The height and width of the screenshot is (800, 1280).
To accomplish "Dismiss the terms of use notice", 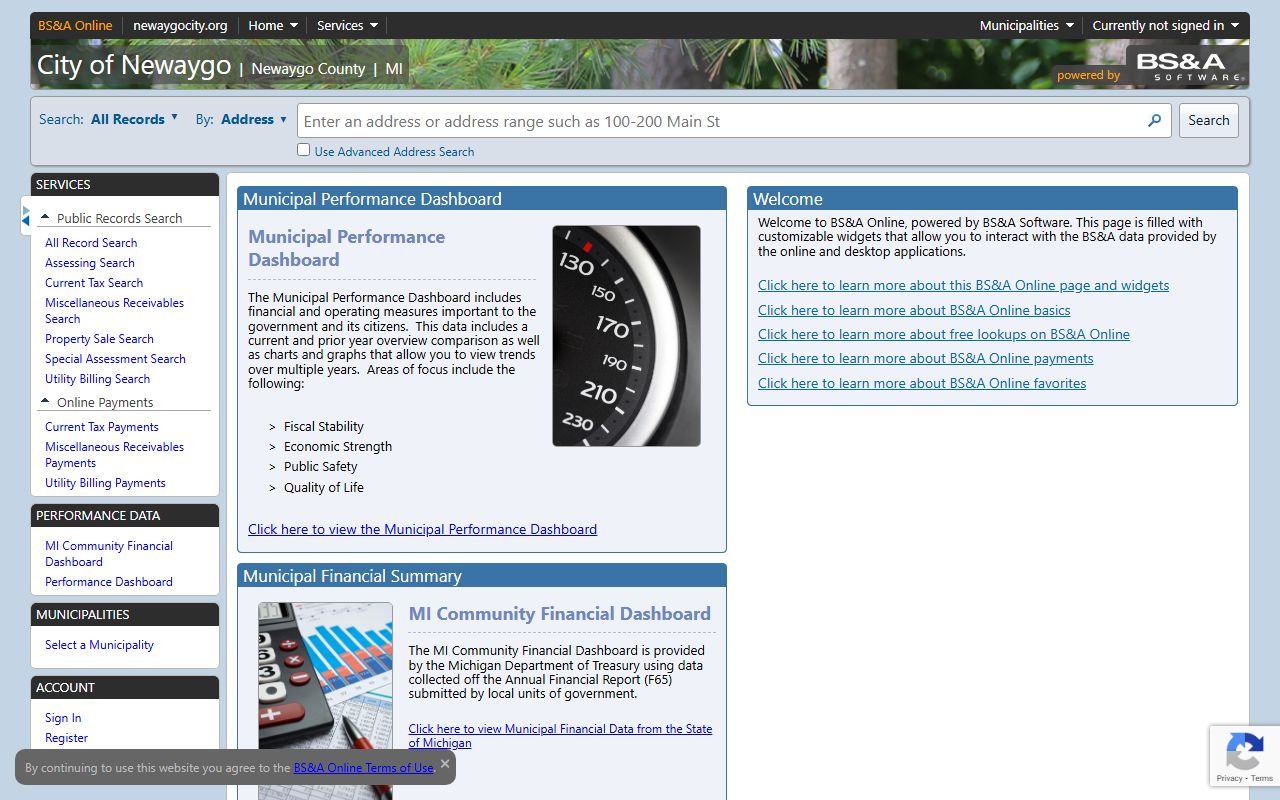I will coord(445,763).
